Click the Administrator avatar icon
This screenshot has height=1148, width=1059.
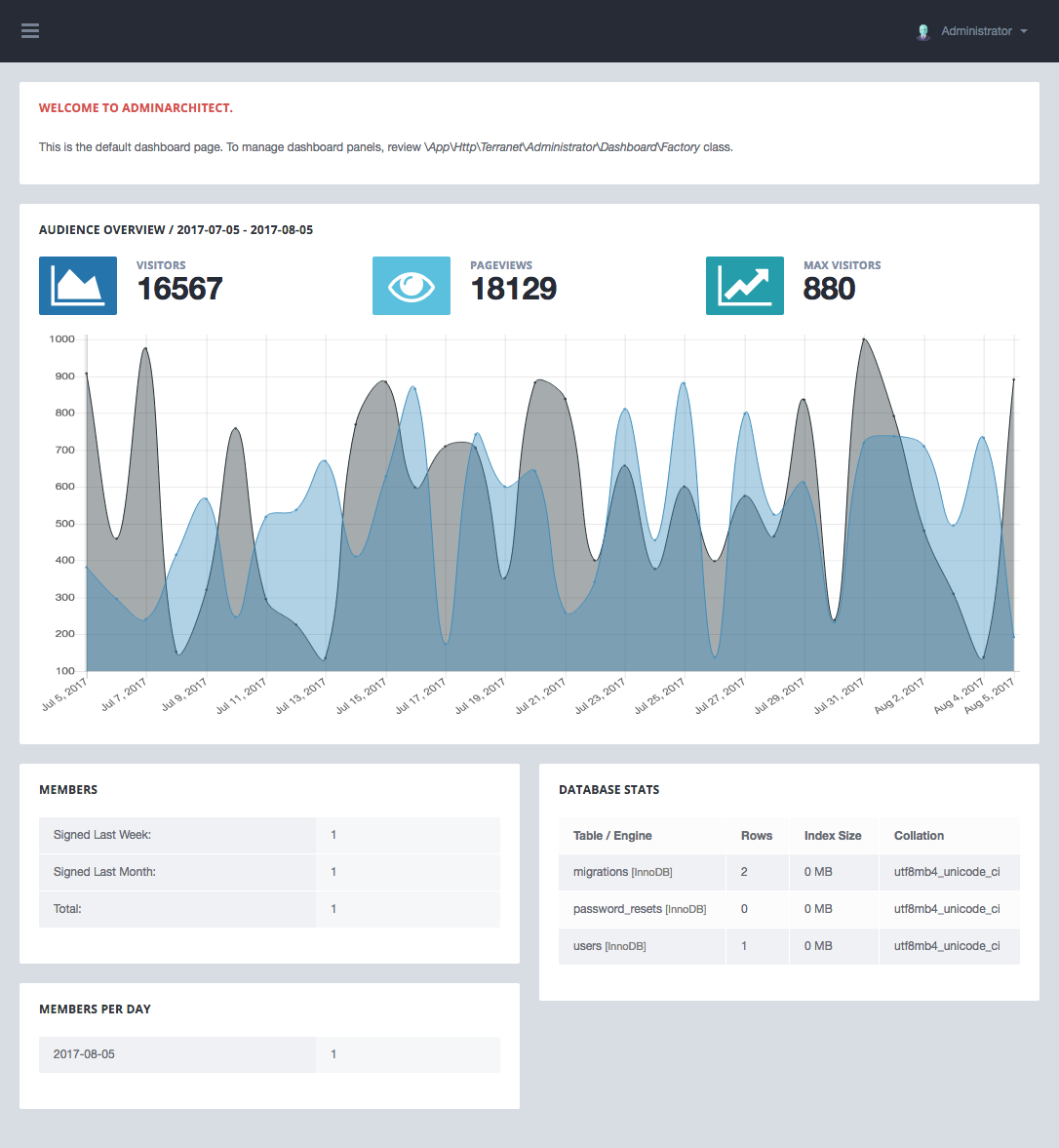(922, 31)
